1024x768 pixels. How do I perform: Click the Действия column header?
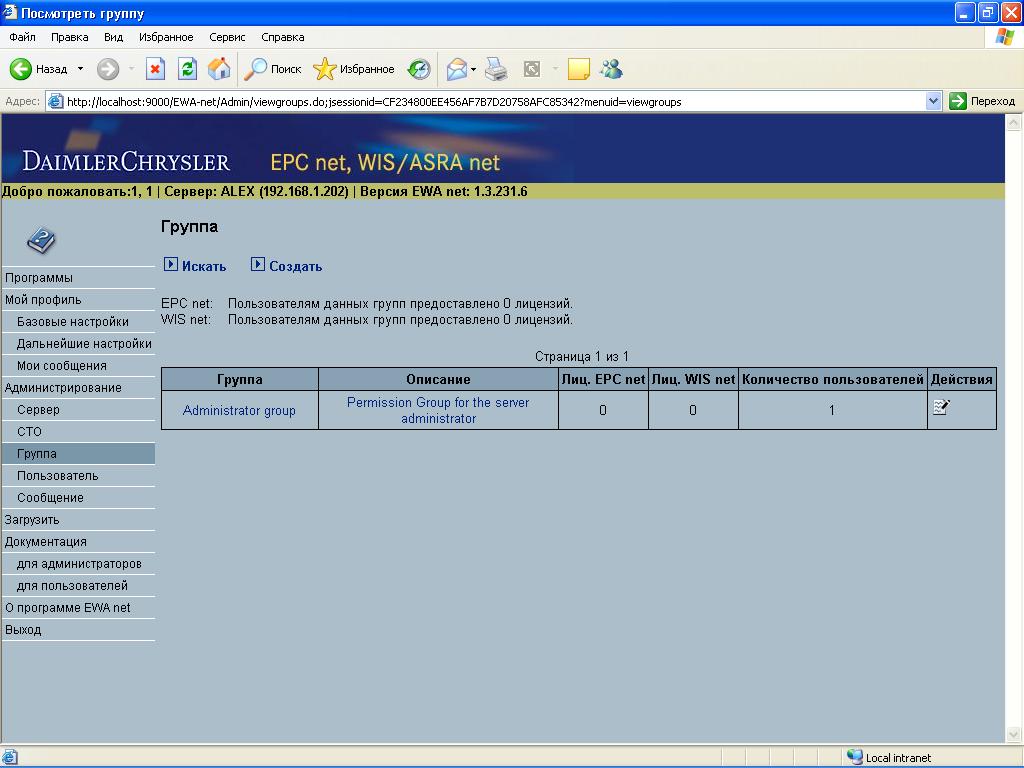click(x=962, y=379)
